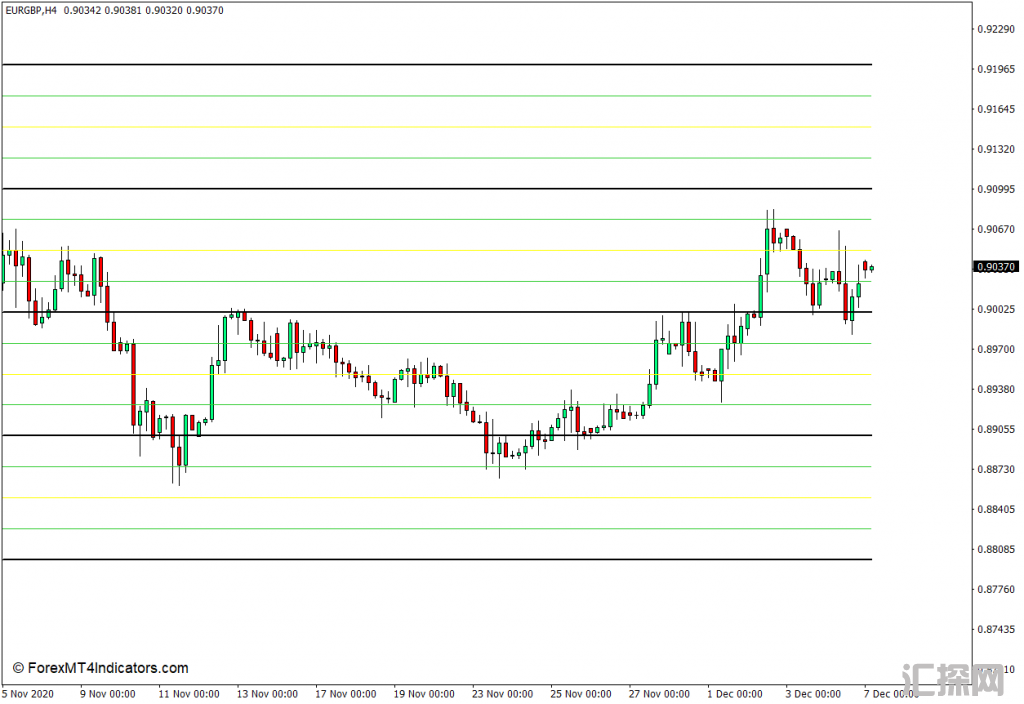Select the 0.91645 price scale value
Image resolution: width=1024 pixels, height=704 pixels.
(x=995, y=109)
